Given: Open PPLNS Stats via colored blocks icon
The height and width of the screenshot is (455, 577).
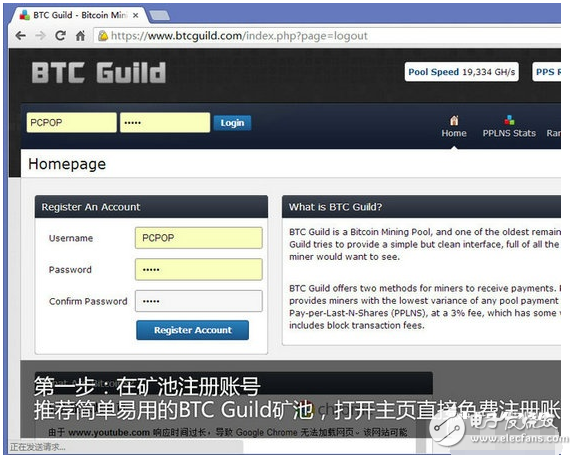Looking at the screenshot, I should click(x=509, y=120).
